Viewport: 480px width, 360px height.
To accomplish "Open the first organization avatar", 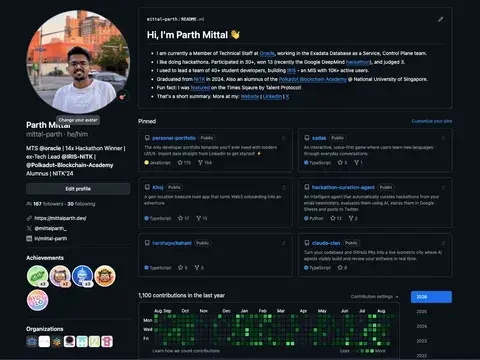I will click(32, 341).
